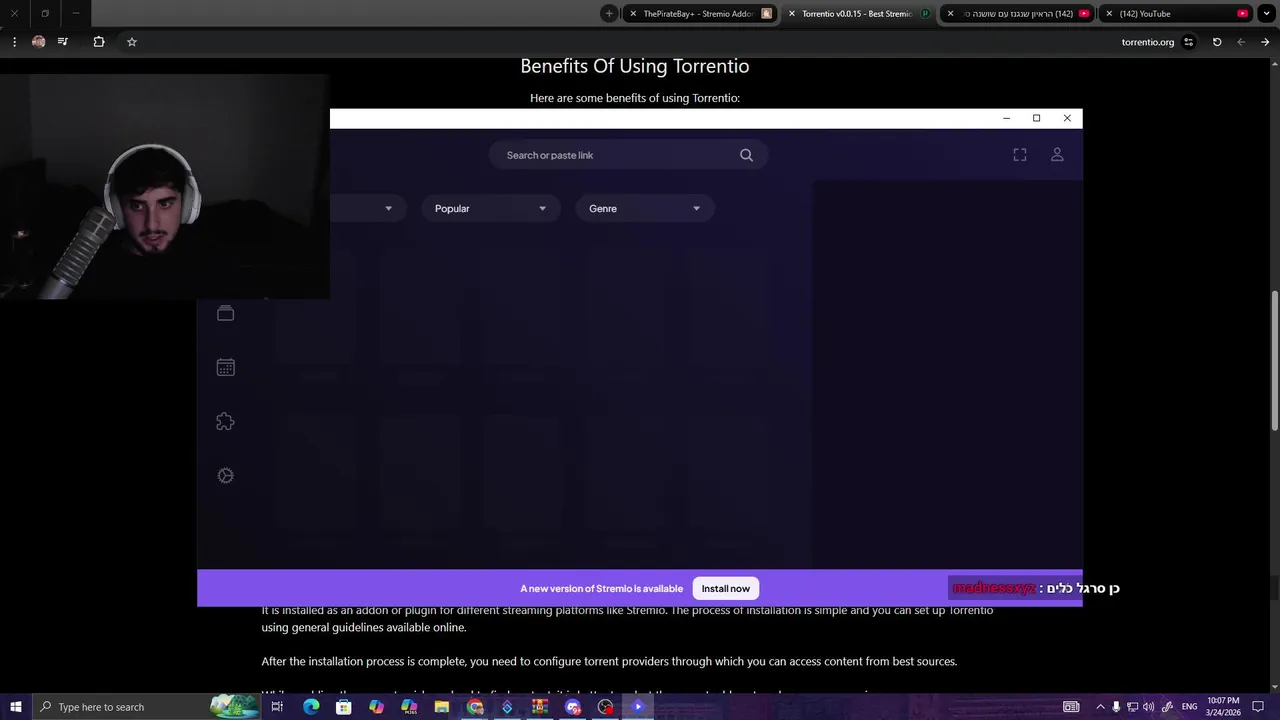Image resolution: width=1280 pixels, height=720 pixels.
Task: Open Discord from the taskbar
Action: point(573,707)
